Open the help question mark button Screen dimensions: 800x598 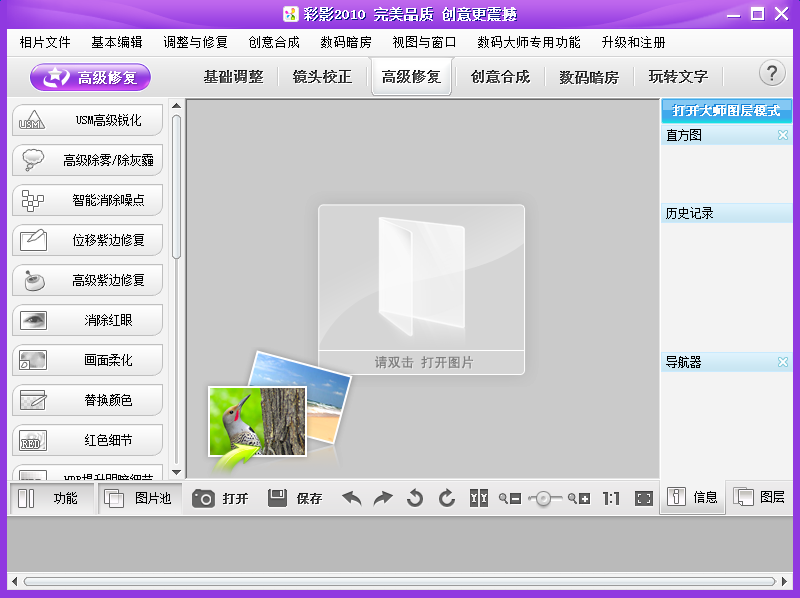click(x=772, y=73)
